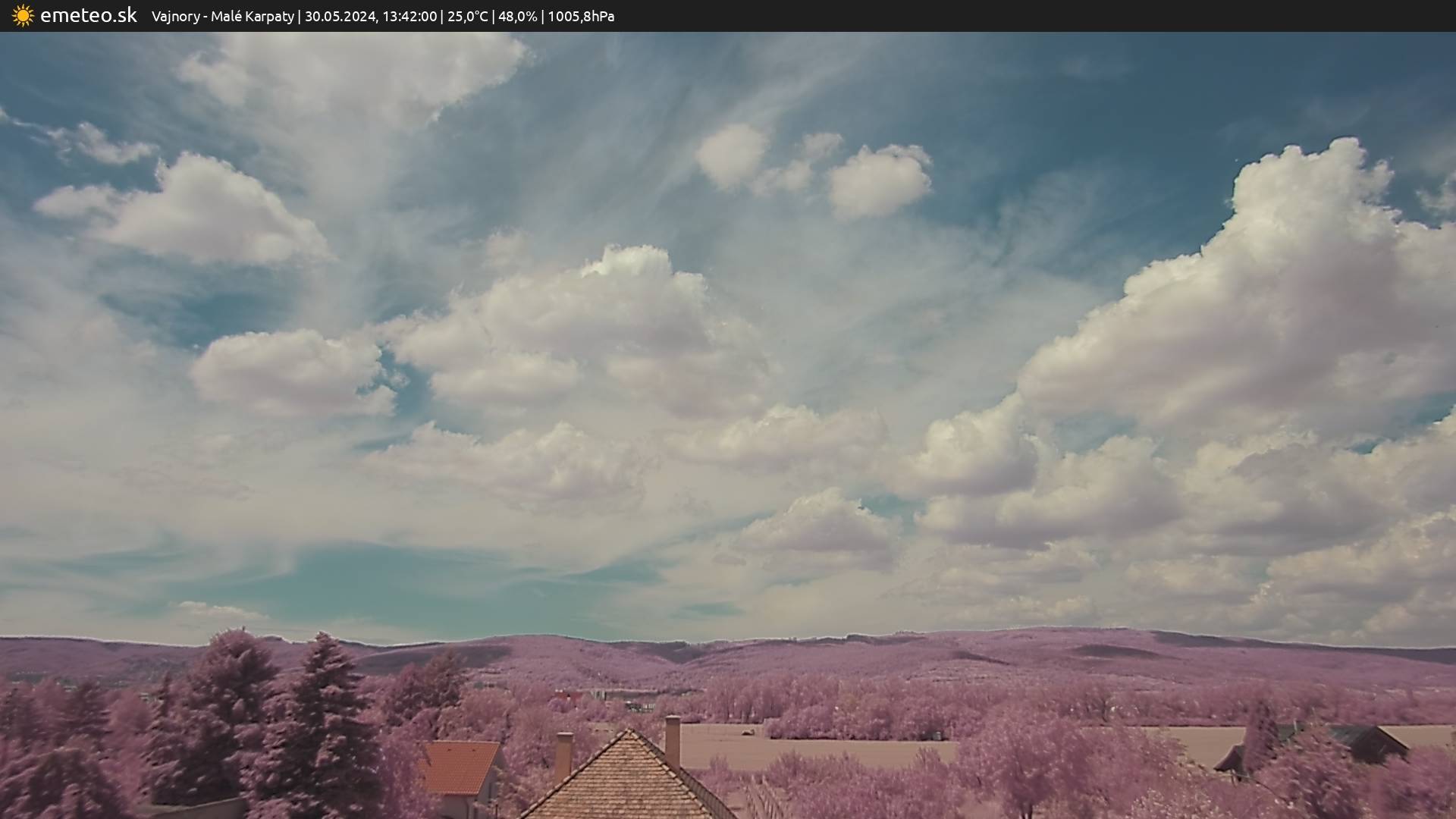
Task: Click the Vajnory - Malé Karpaty location label
Action: coord(222,17)
